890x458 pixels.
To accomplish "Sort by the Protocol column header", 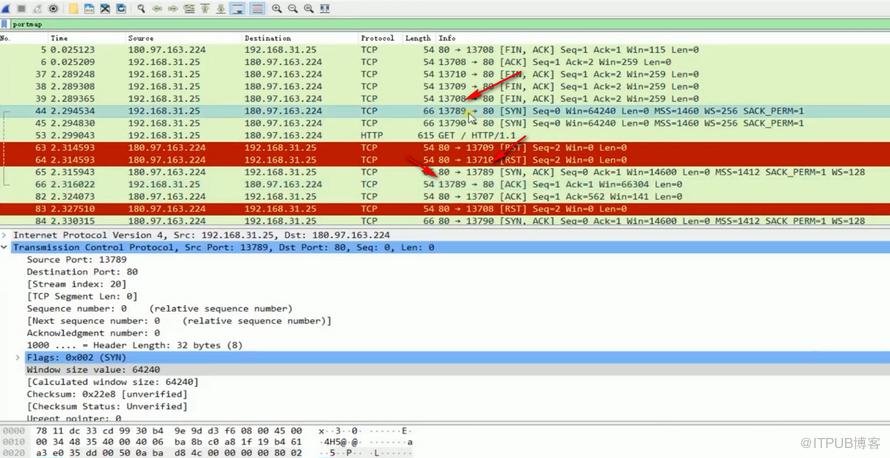I will click(377, 38).
